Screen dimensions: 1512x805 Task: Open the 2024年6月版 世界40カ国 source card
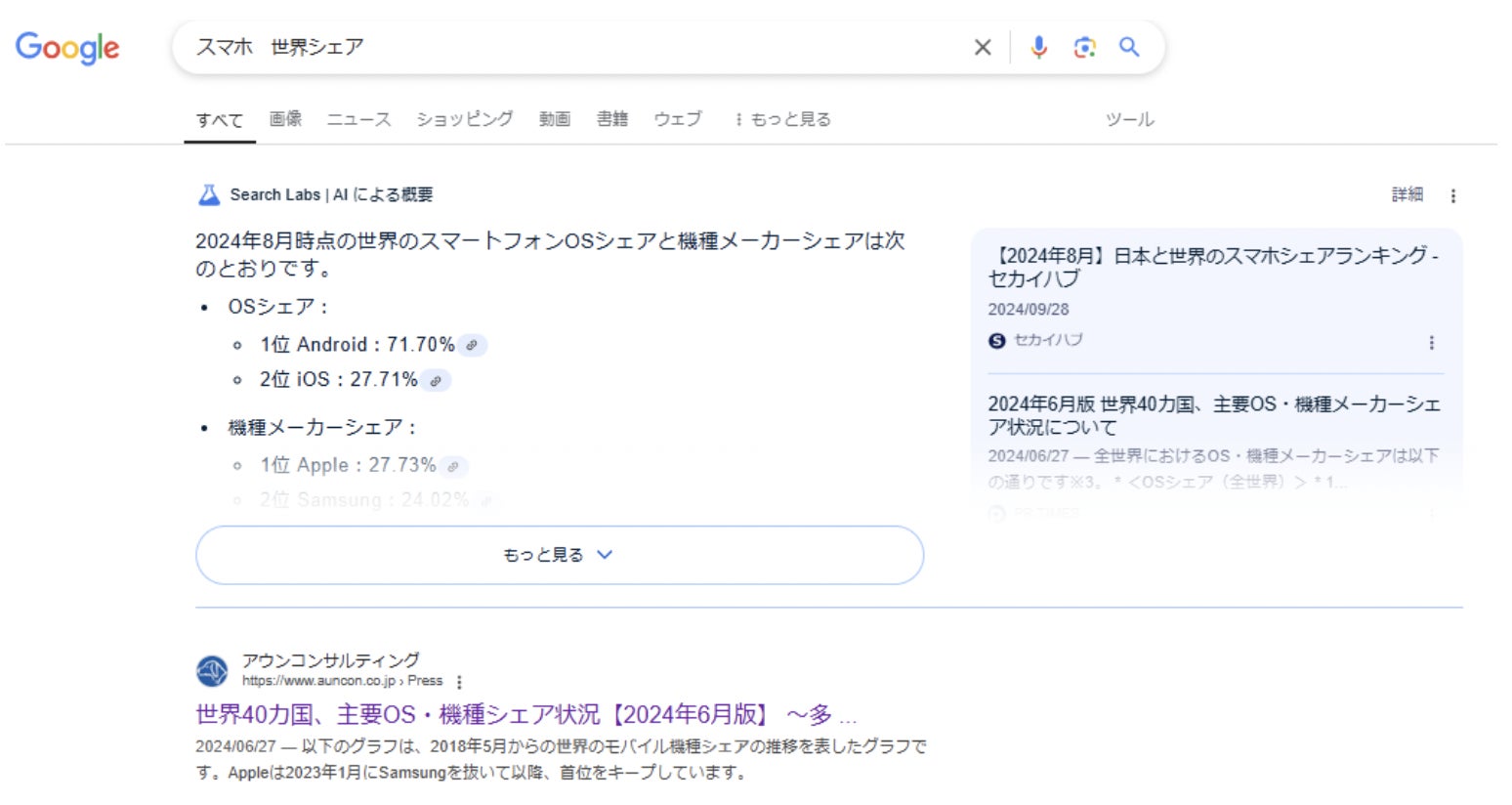coord(1214,415)
